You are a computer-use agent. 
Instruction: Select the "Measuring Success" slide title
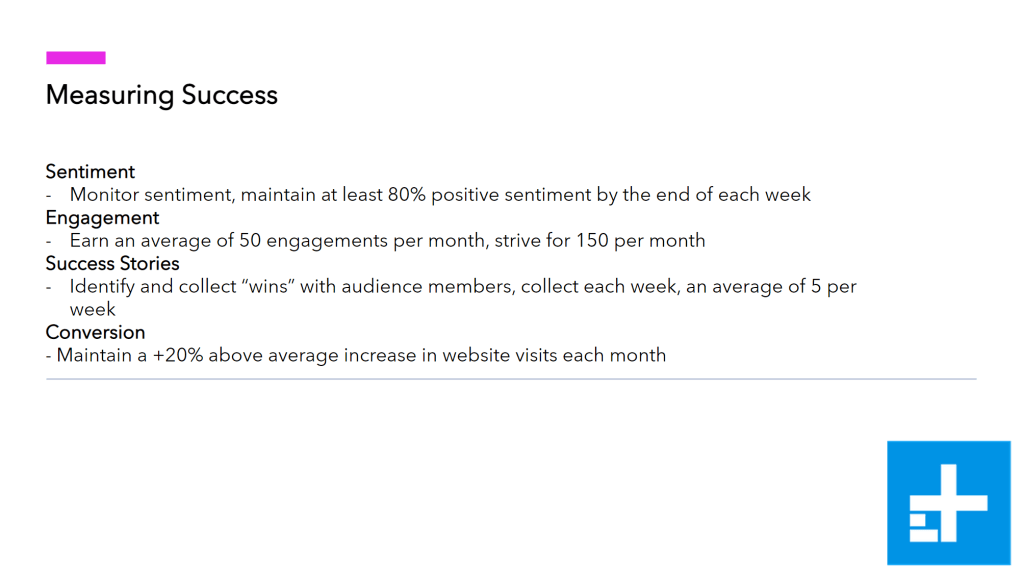point(162,95)
